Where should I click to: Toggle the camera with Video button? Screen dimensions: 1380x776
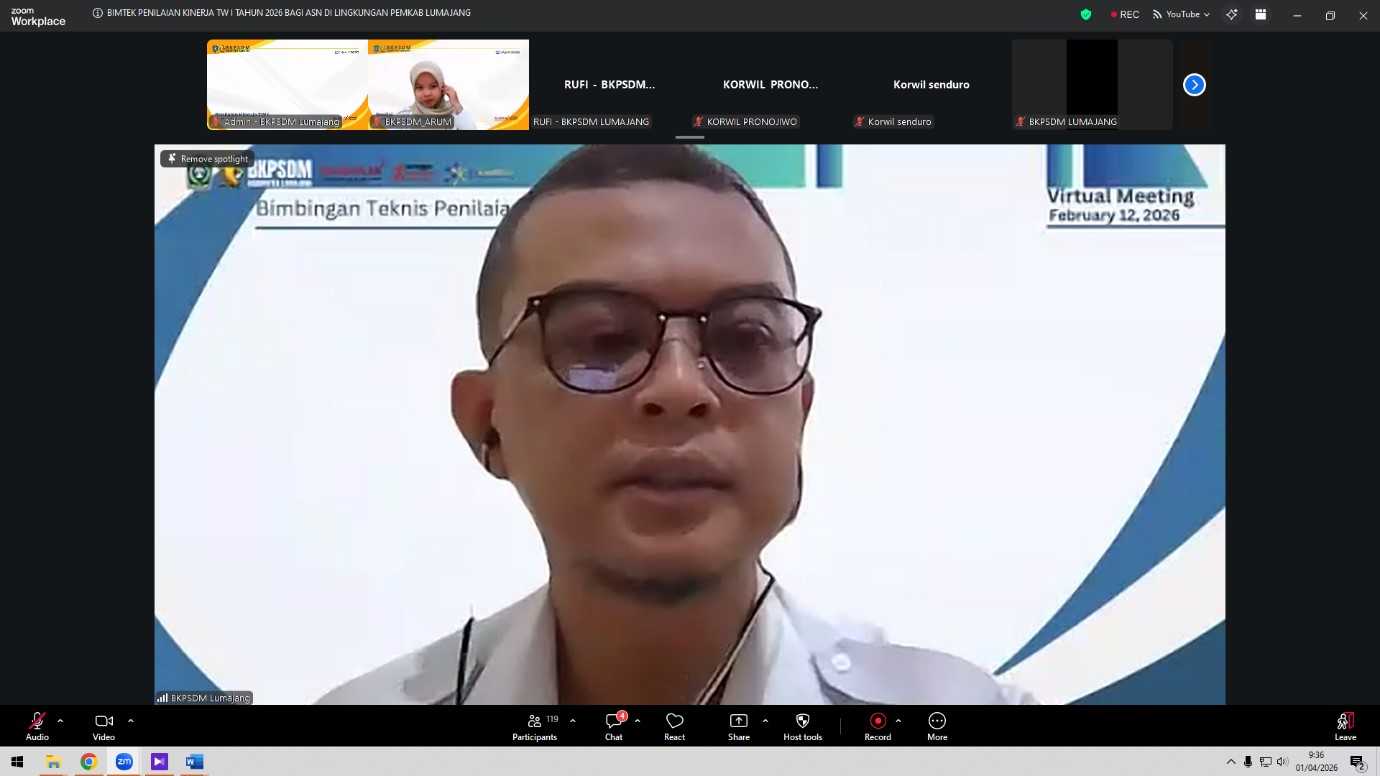(104, 726)
